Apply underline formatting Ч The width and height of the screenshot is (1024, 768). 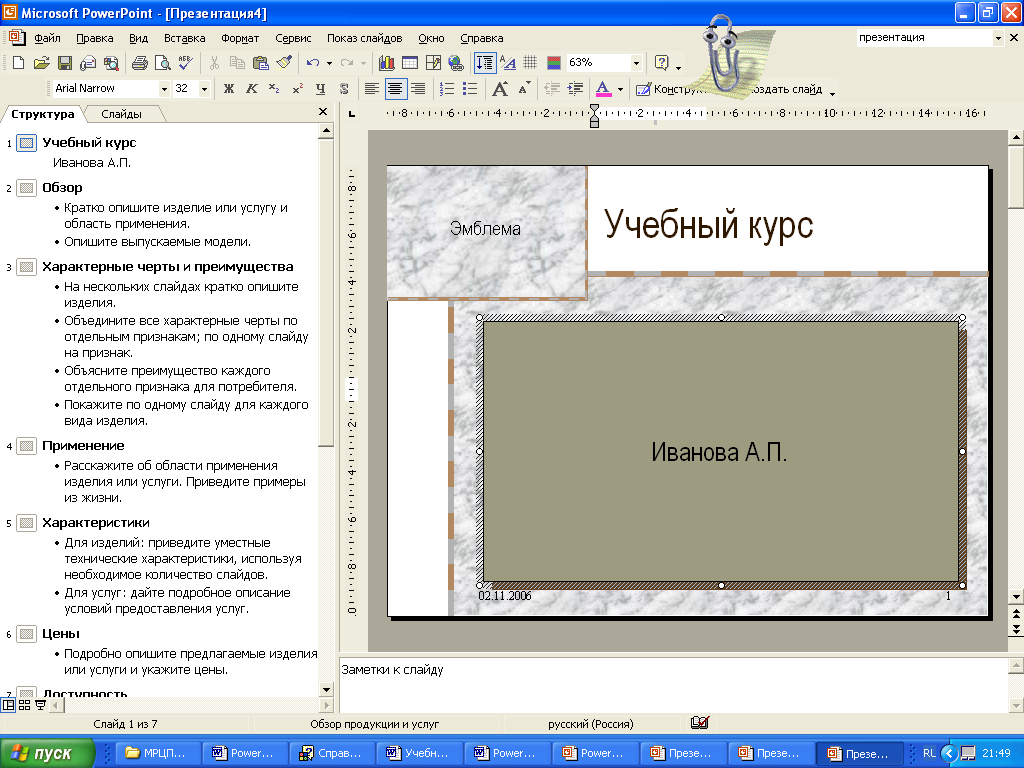(x=321, y=89)
